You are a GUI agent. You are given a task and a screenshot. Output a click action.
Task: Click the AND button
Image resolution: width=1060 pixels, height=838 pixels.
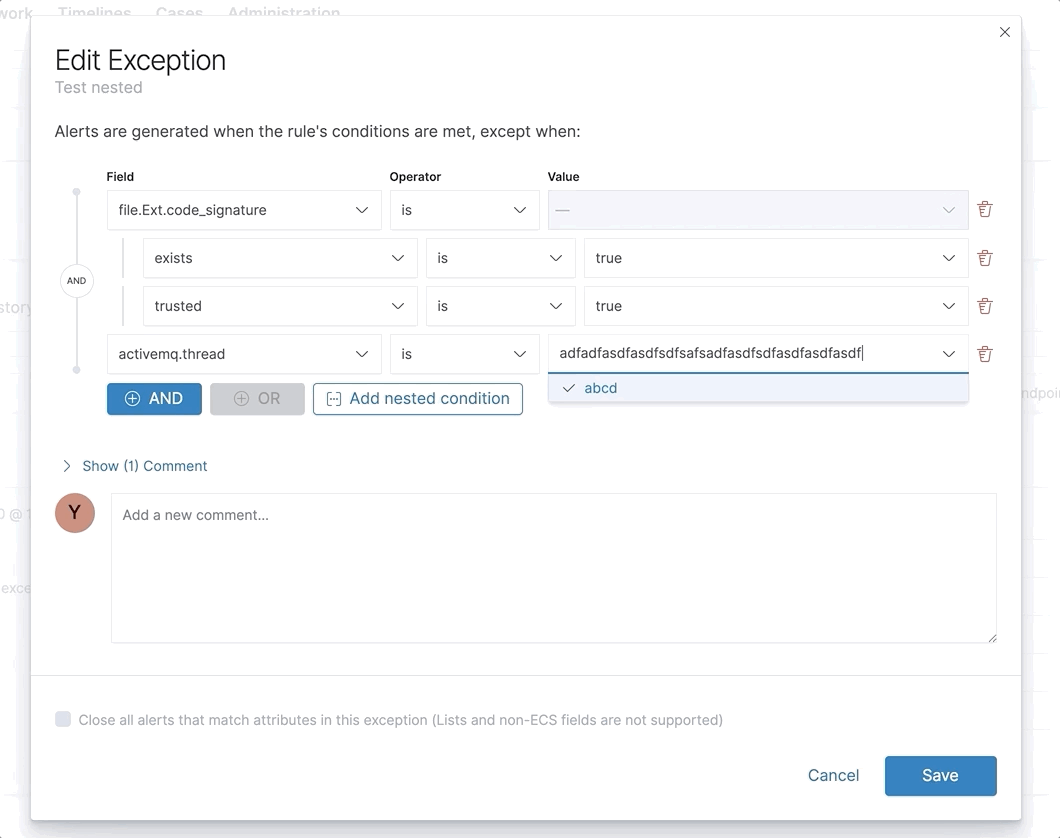pos(154,398)
